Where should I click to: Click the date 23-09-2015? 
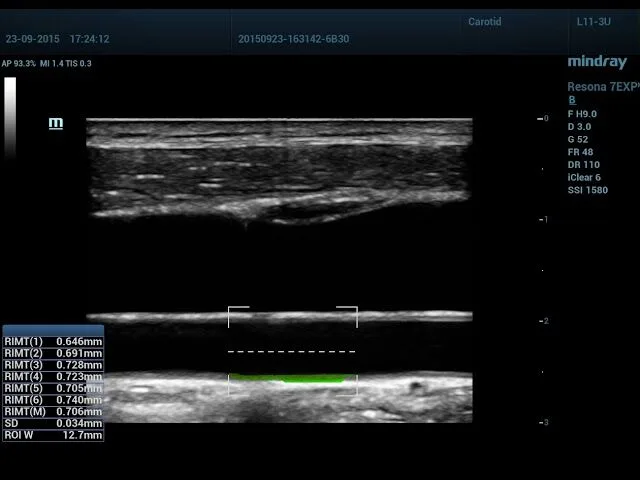[x=33, y=39]
